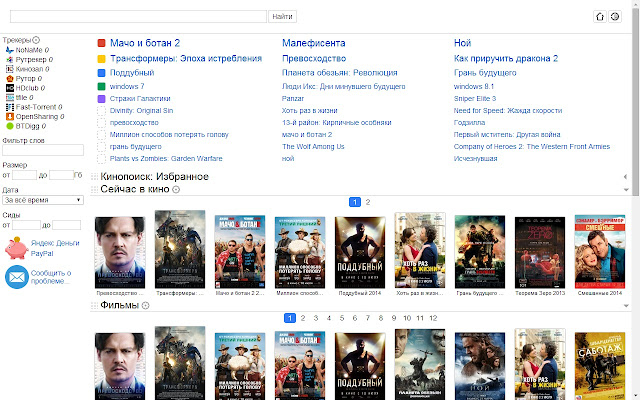This screenshot has height=400, width=640.
Task: Go to page 2 of Сейчас в кино
Action: 368,202
